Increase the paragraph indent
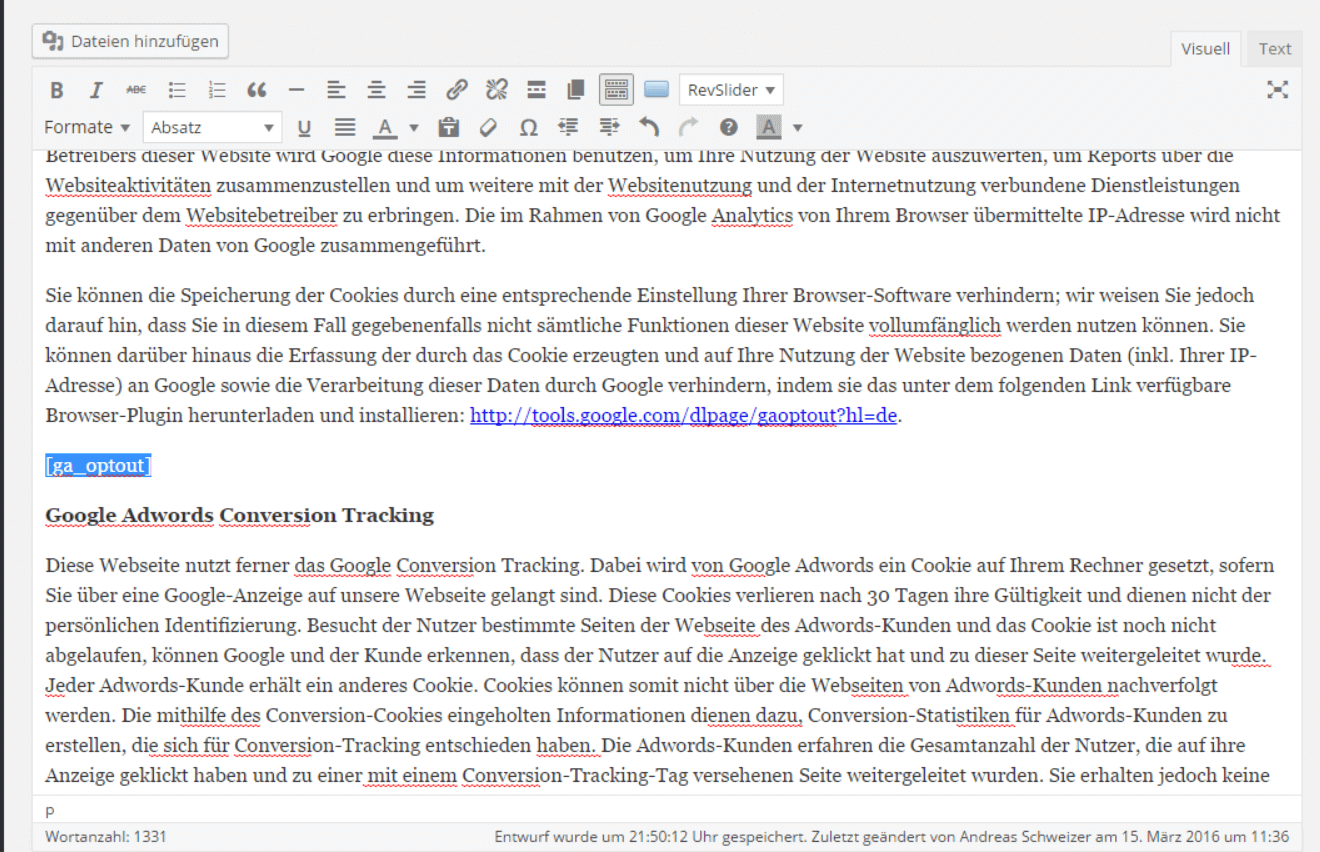The height and width of the screenshot is (852, 1320). tap(609, 127)
